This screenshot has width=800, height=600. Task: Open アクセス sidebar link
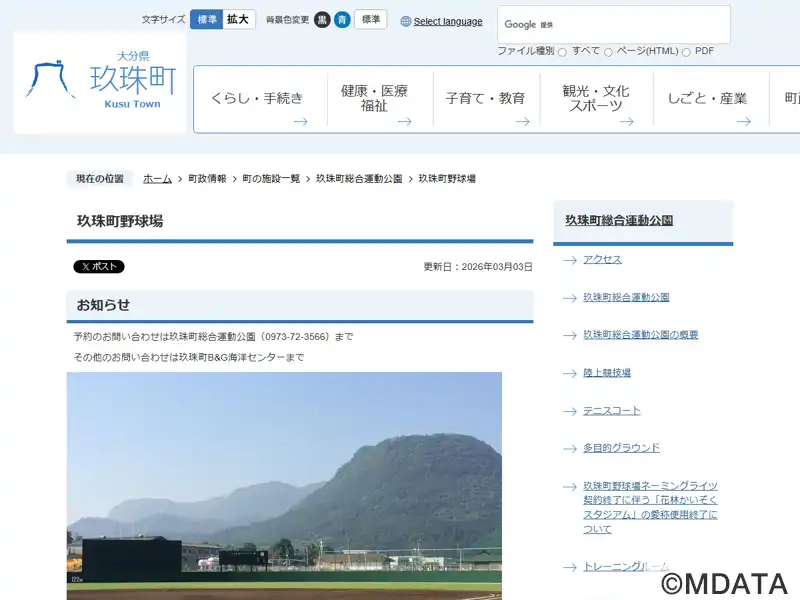(x=603, y=260)
